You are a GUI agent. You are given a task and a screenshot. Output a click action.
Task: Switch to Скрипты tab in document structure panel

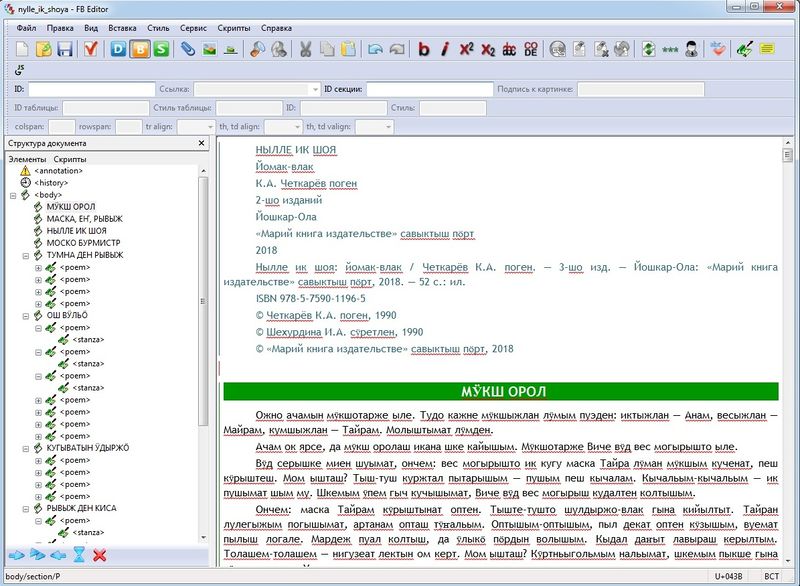(70, 159)
